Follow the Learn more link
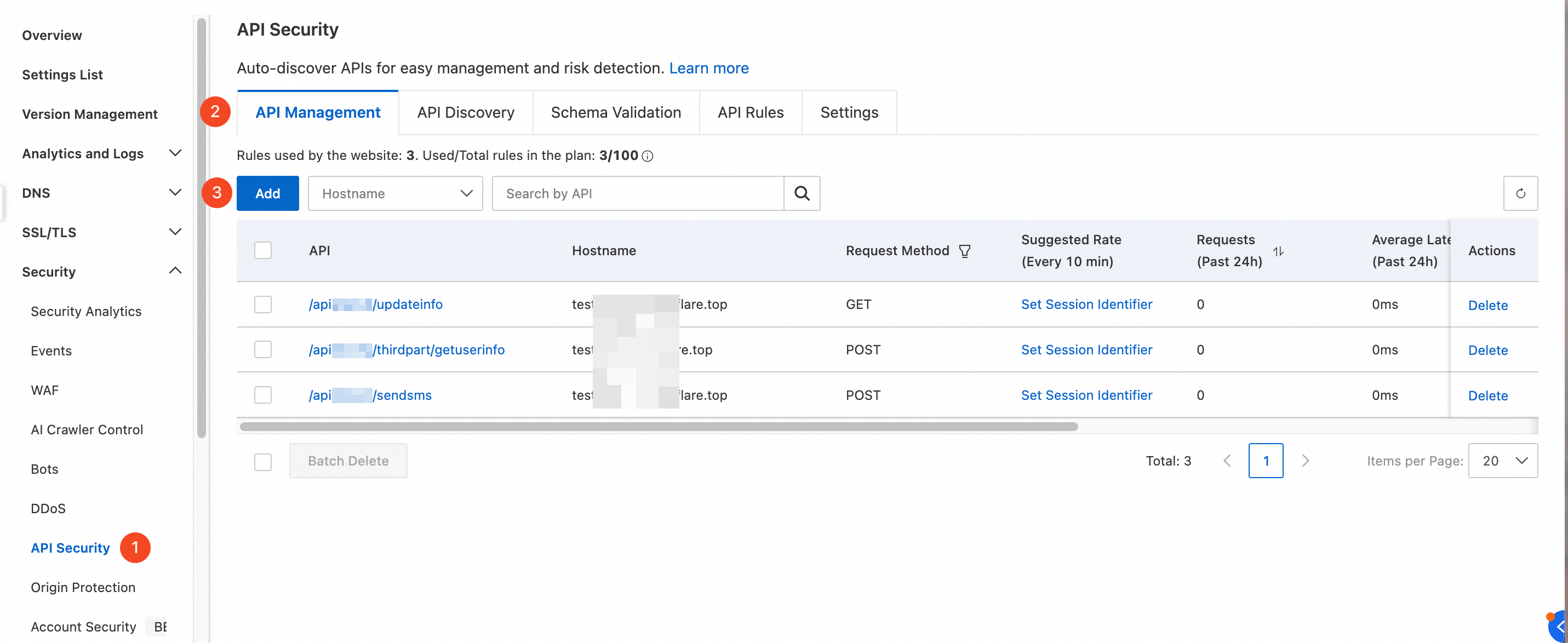Viewport: 1568px width, 643px height. 708,68
